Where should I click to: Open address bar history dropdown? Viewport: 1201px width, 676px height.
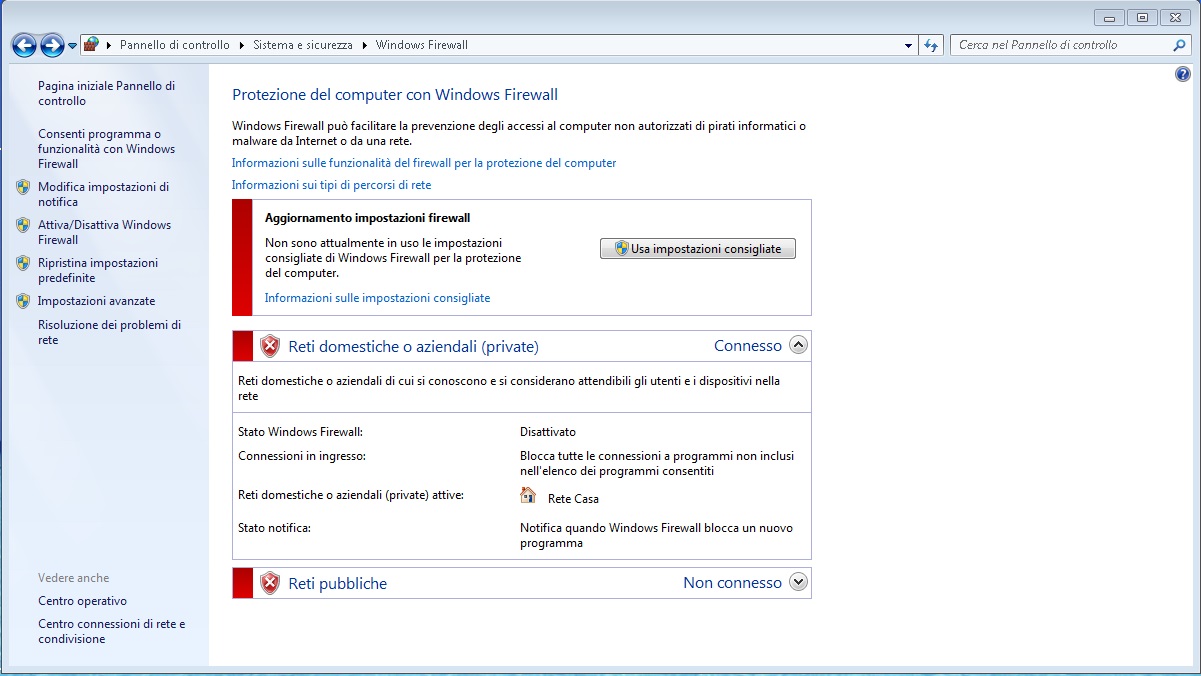point(908,45)
